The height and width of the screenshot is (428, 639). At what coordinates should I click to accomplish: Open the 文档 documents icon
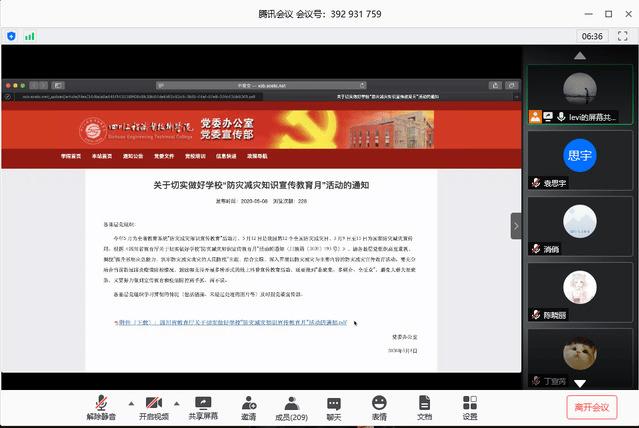tap(424, 407)
